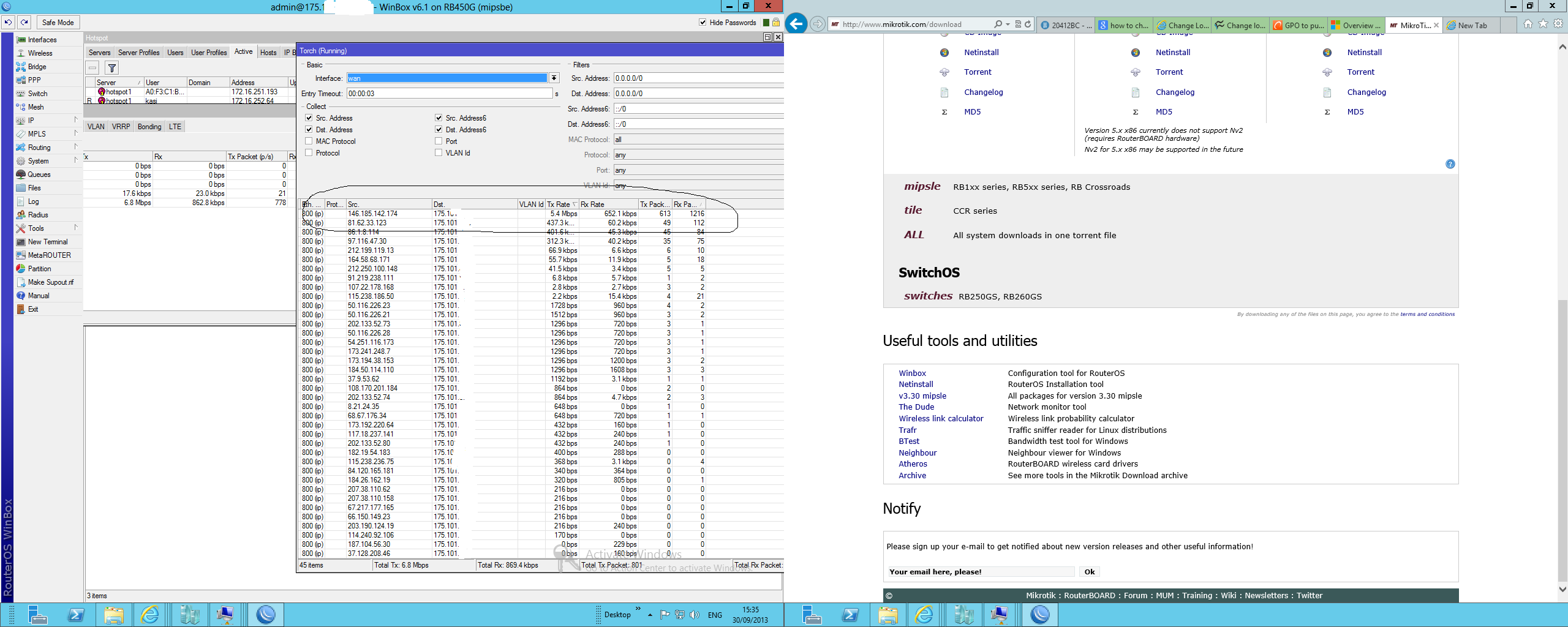Click Ok to submit notify email

(x=1090, y=572)
